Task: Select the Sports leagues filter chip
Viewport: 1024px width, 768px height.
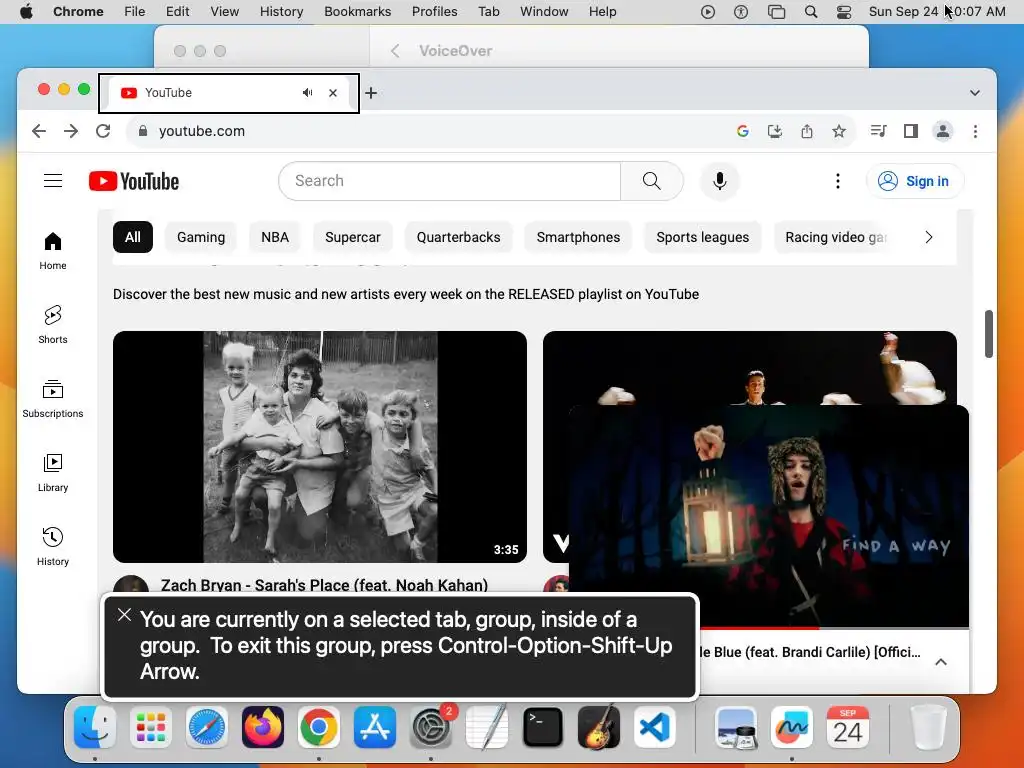Action: [703, 237]
